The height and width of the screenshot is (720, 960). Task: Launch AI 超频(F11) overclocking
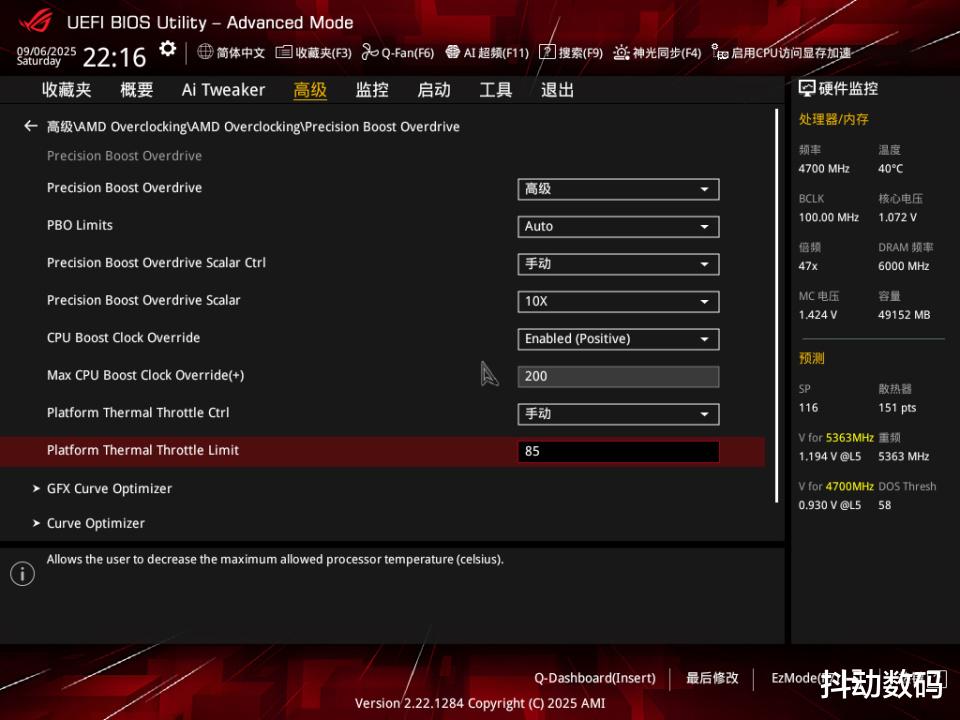(487, 53)
